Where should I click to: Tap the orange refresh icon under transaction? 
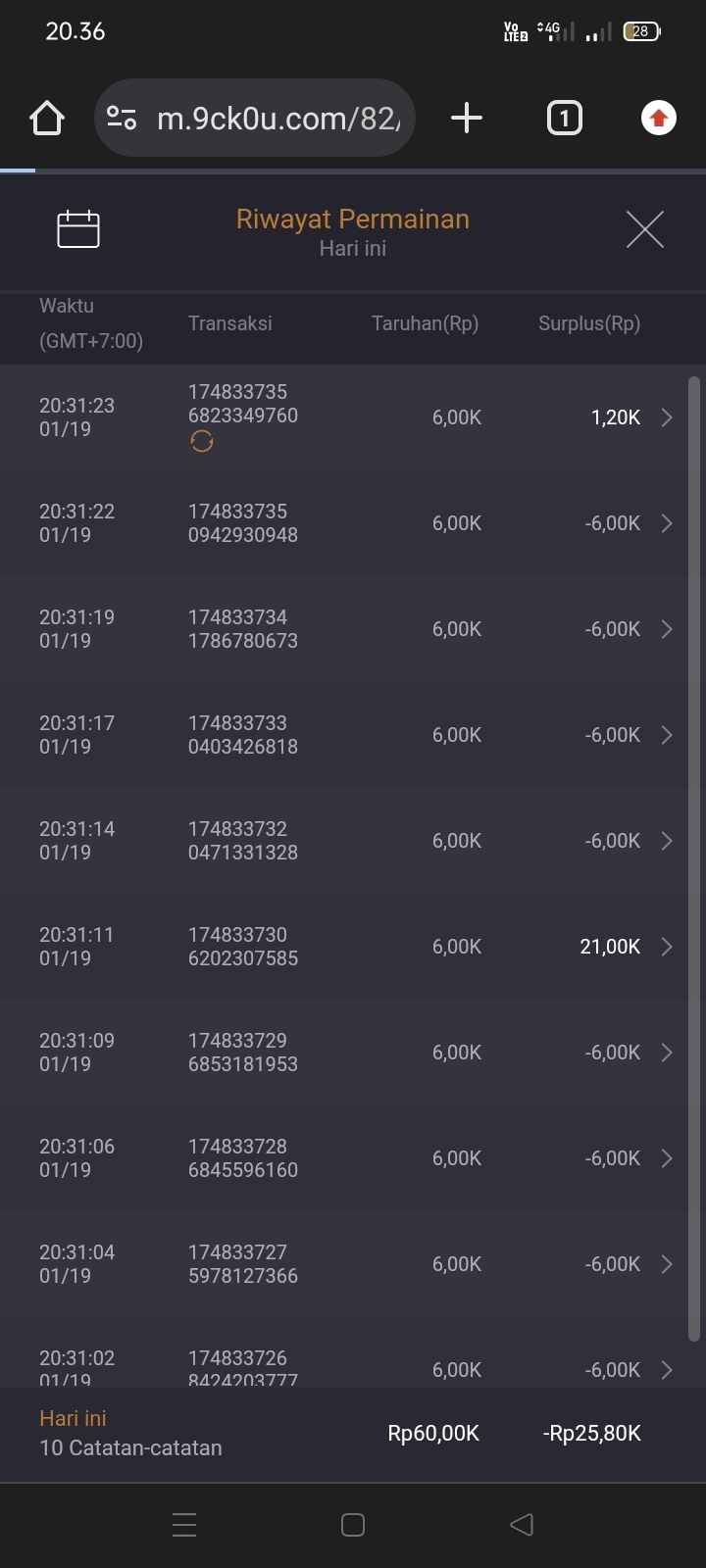202,442
